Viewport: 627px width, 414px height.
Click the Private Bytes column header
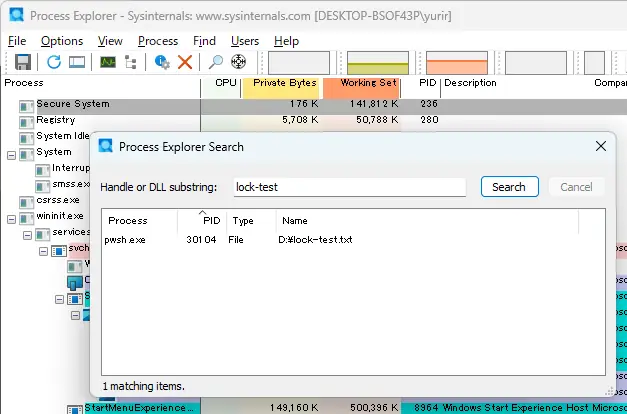(282, 83)
